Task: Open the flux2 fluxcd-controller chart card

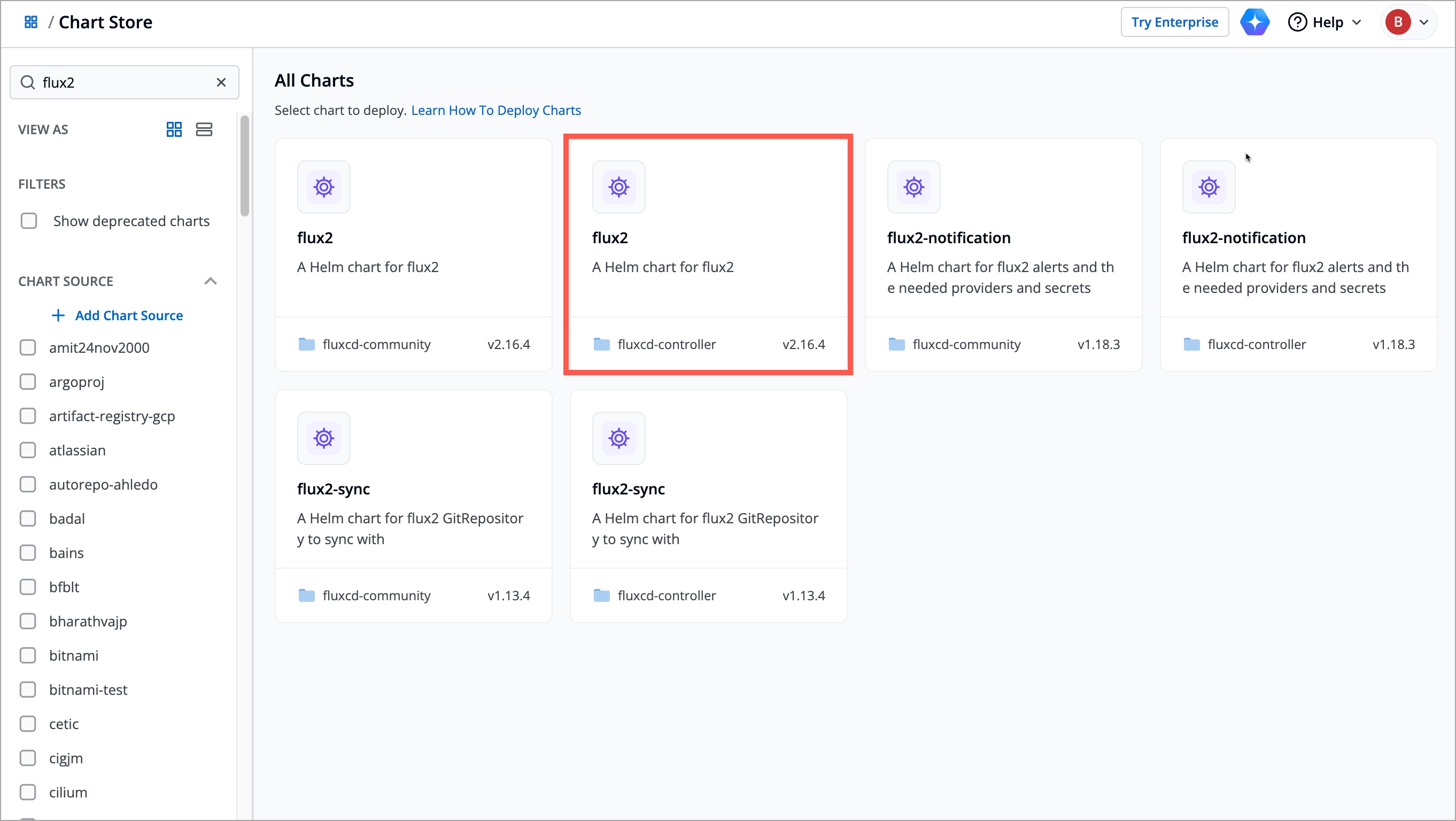Action: pyautogui.click(x=708, y=254)
